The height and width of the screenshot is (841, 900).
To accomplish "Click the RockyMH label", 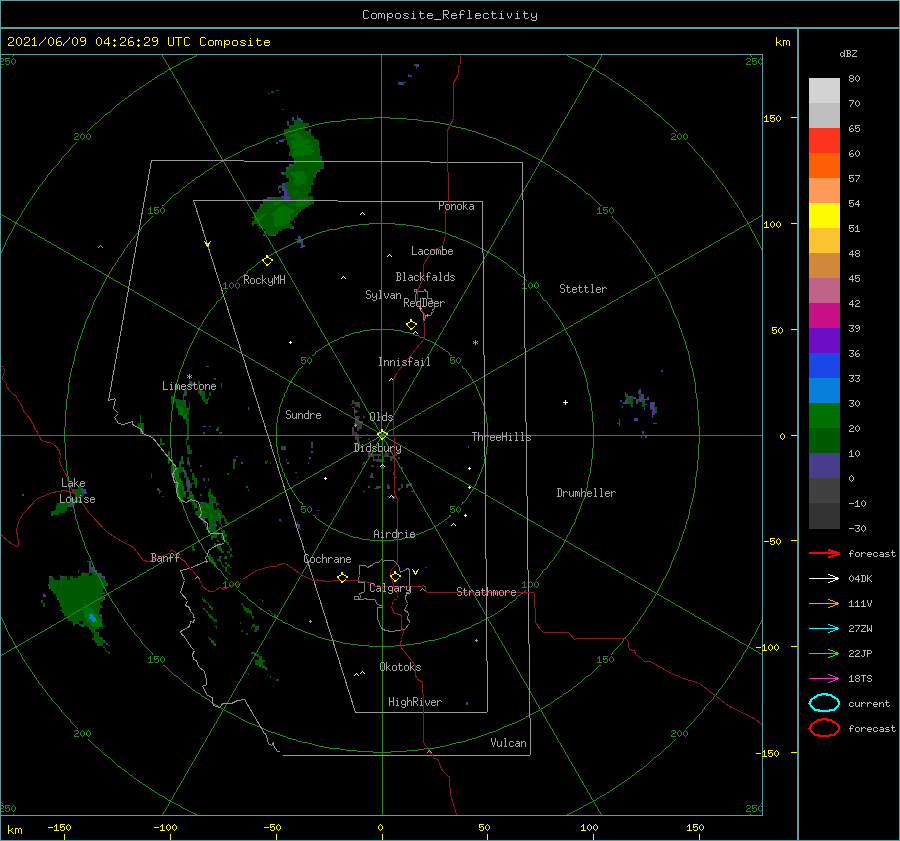I will 264,280.
